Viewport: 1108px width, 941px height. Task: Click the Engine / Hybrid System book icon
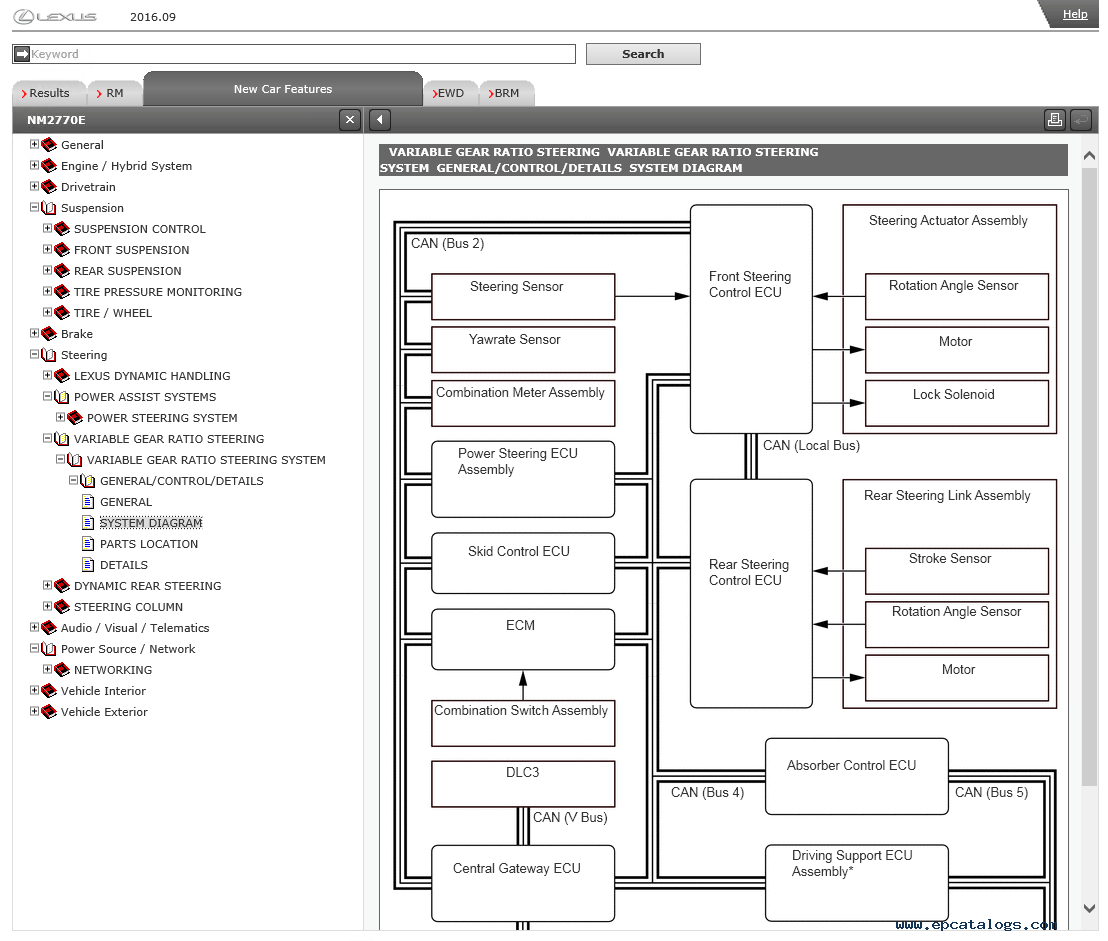click(x=49, y=166)
